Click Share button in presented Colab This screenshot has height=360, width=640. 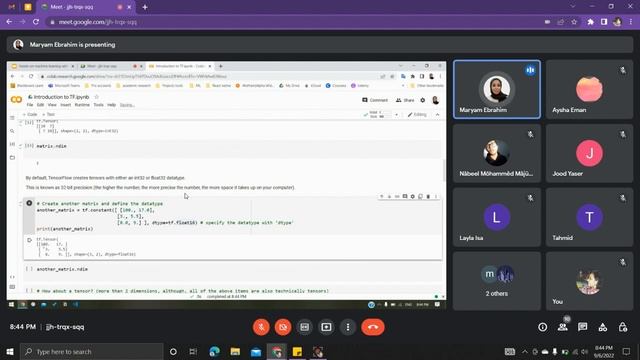point(405,100)
